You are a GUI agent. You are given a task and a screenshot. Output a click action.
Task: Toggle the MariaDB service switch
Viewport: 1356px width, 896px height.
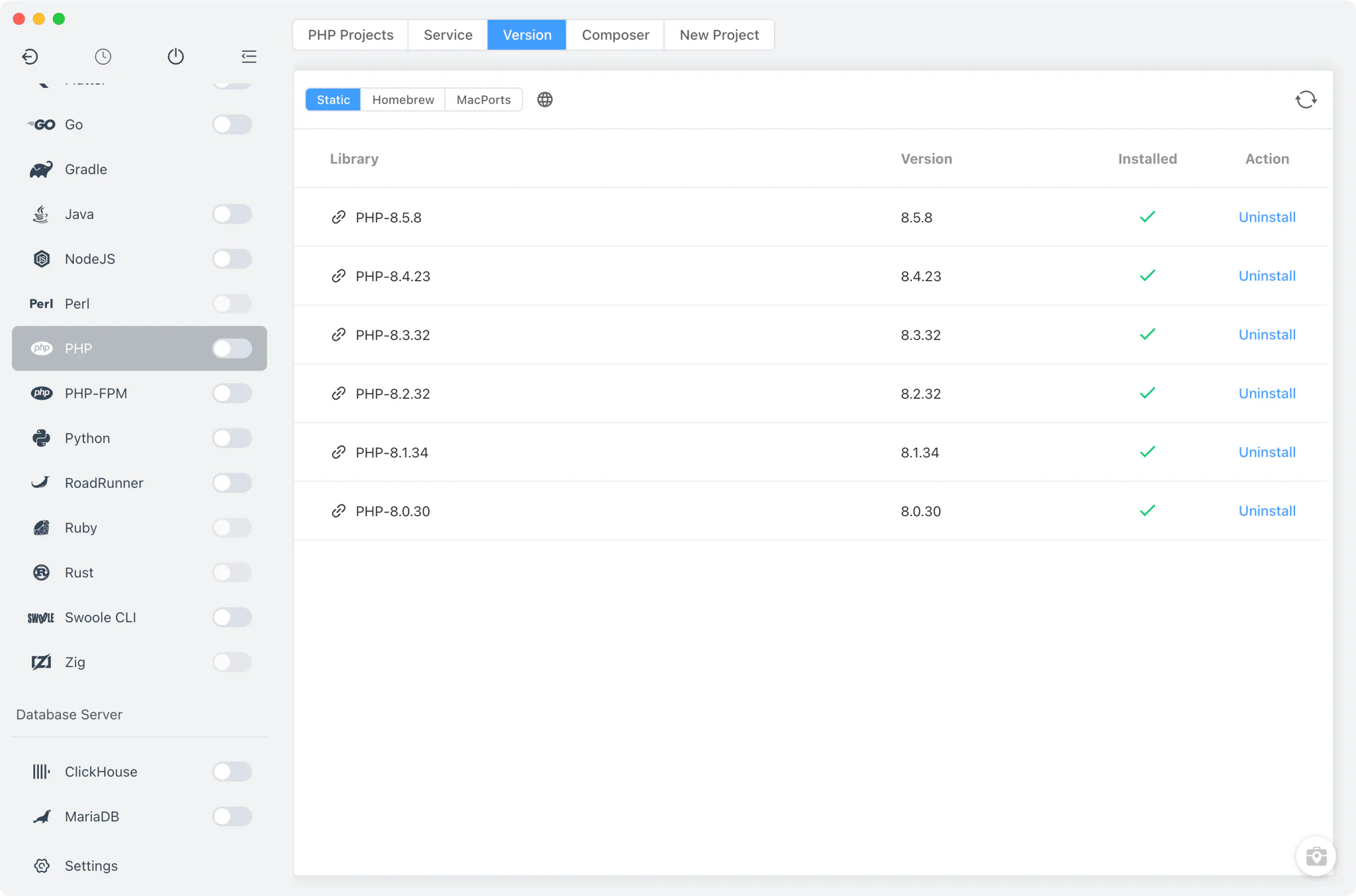[x=232, y=817]
